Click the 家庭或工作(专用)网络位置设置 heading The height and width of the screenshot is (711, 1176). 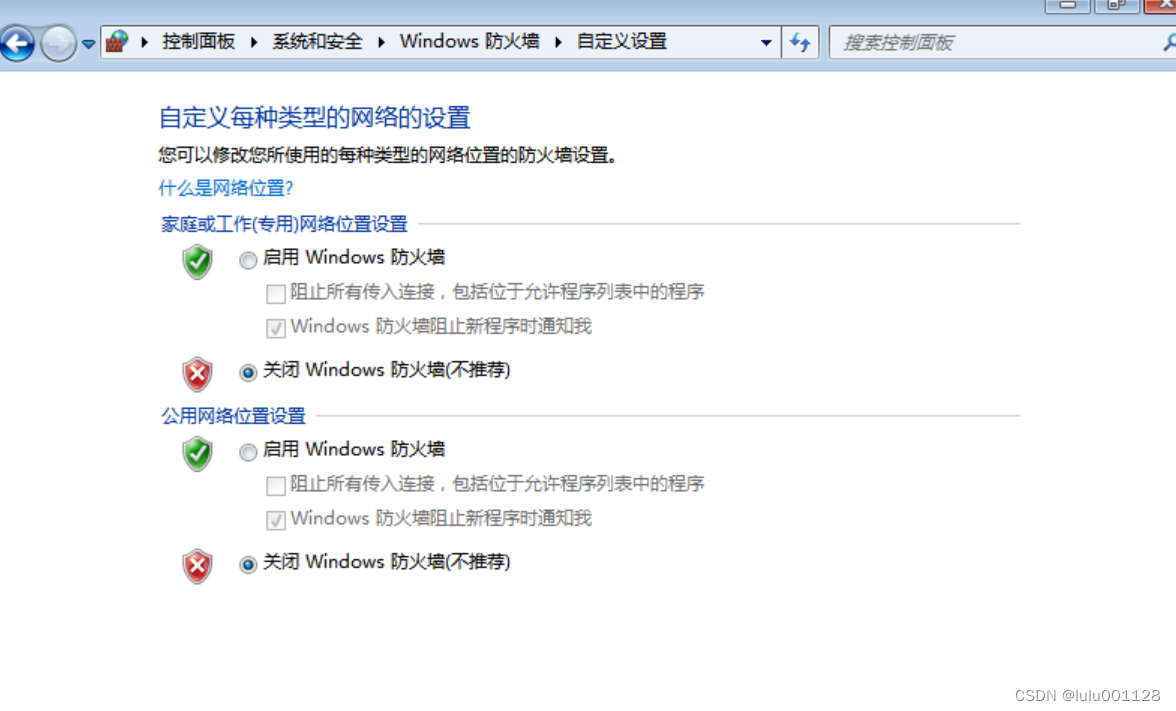(284, 224)
